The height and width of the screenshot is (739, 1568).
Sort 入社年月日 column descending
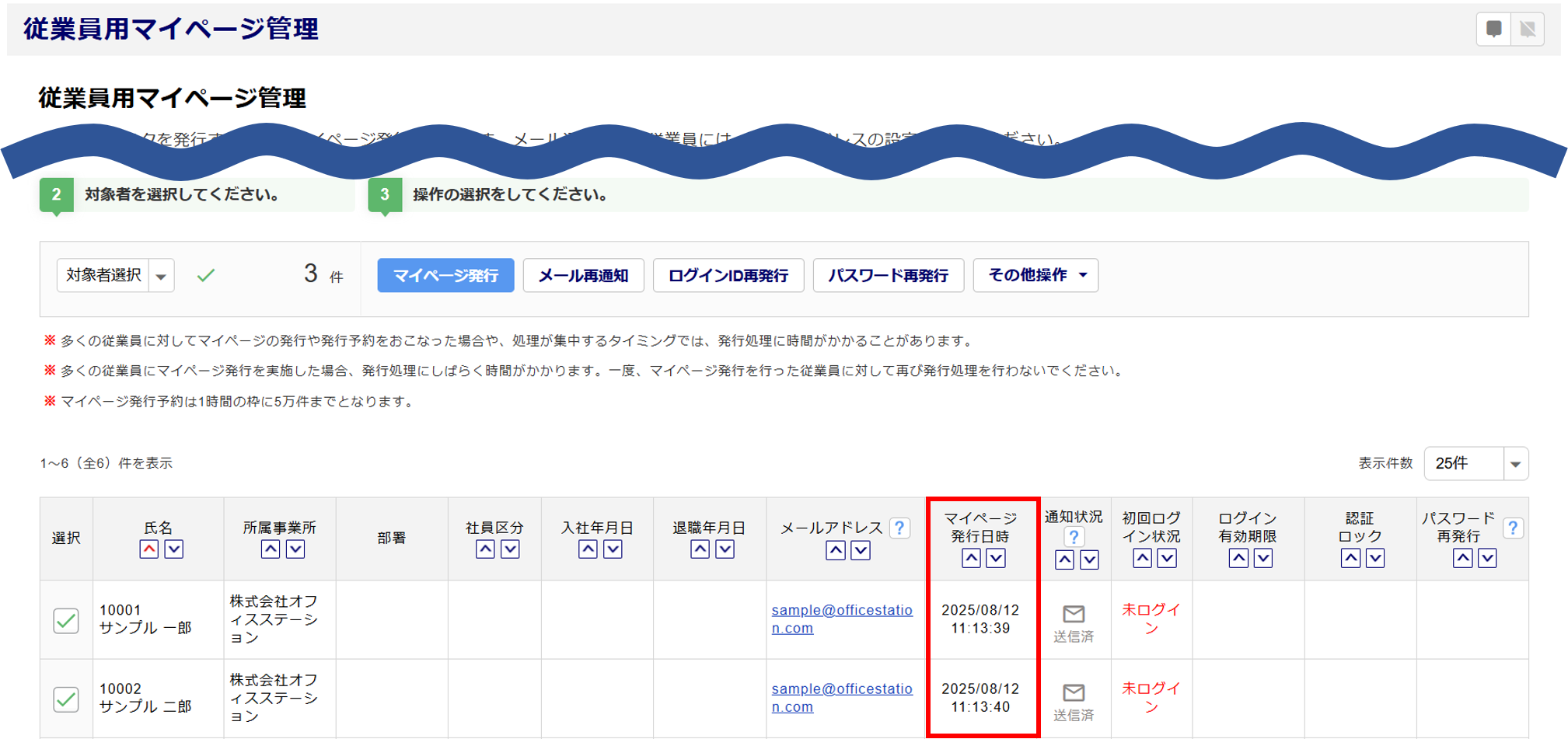[613, 549]
